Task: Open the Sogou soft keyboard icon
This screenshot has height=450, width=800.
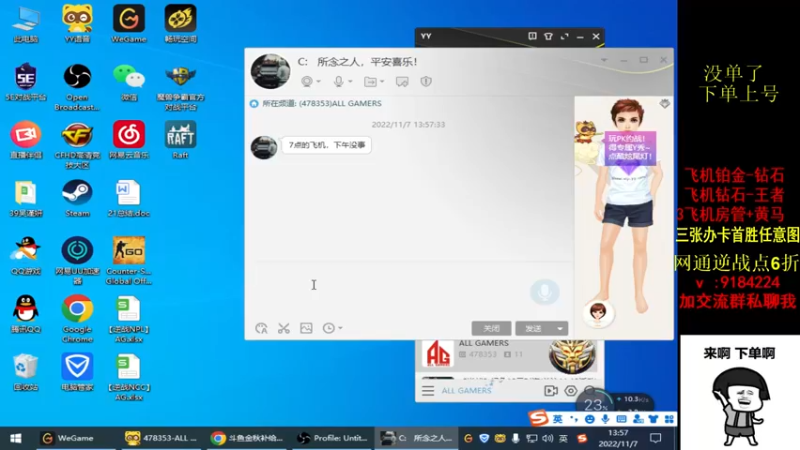Action: [x=621, y=419]
